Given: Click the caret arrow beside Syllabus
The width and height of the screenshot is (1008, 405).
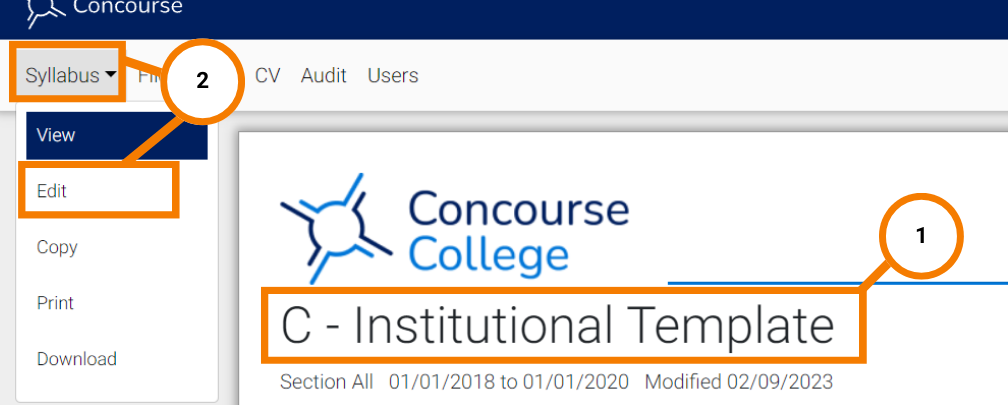Looking at the screenshot, I should click(110, 75).
